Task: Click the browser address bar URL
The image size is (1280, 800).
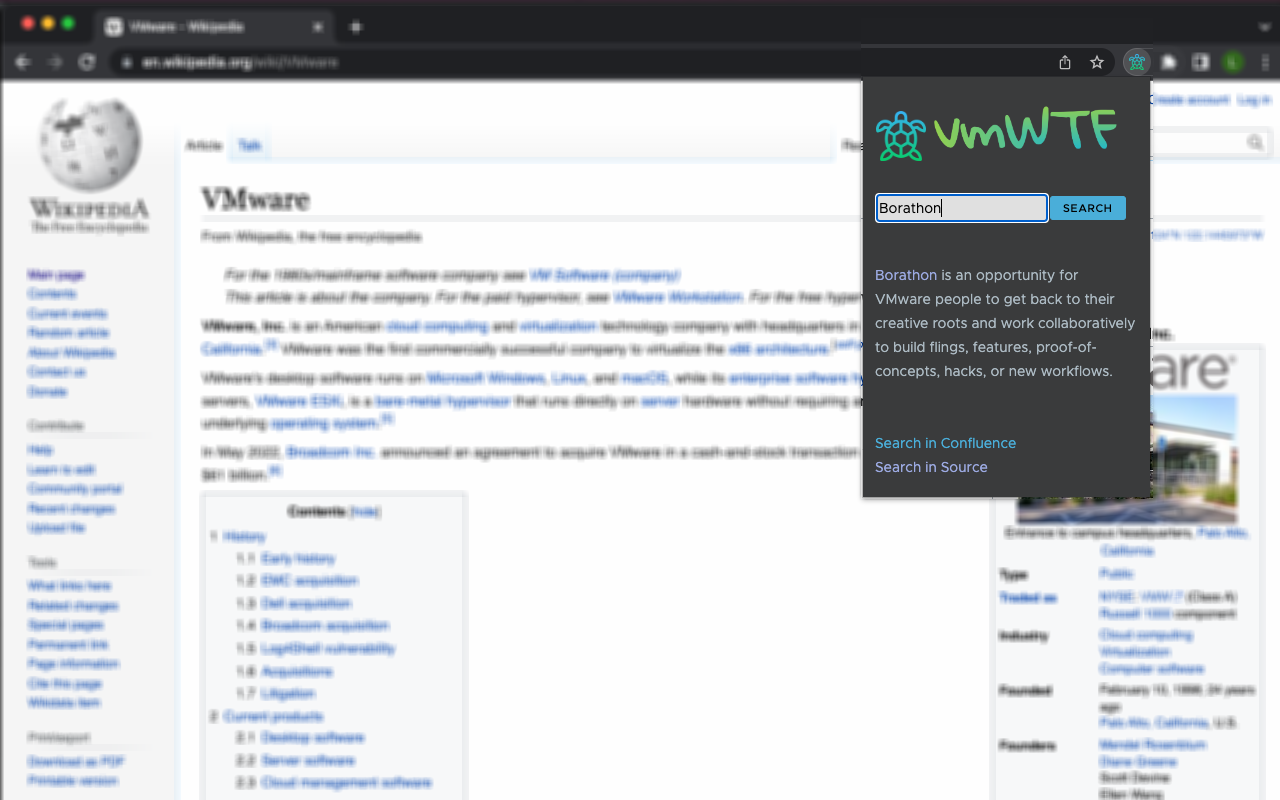Action: (x=240, y=62)
